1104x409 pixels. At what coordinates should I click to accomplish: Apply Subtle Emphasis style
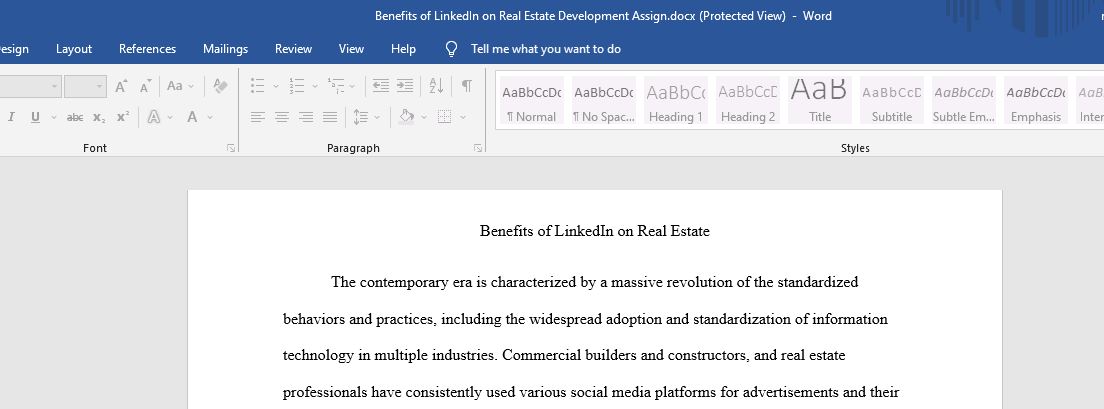(x=963, y=101)
